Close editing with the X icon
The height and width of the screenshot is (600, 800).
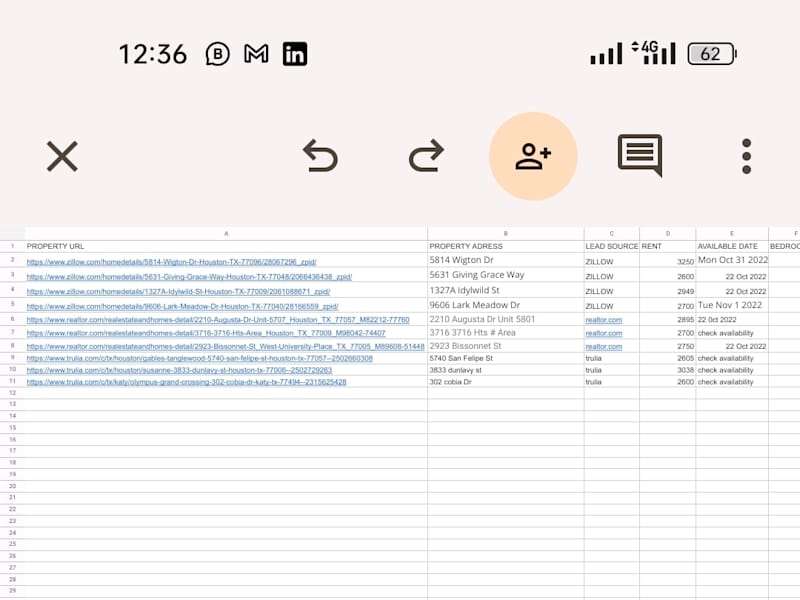tap(62, 156)
